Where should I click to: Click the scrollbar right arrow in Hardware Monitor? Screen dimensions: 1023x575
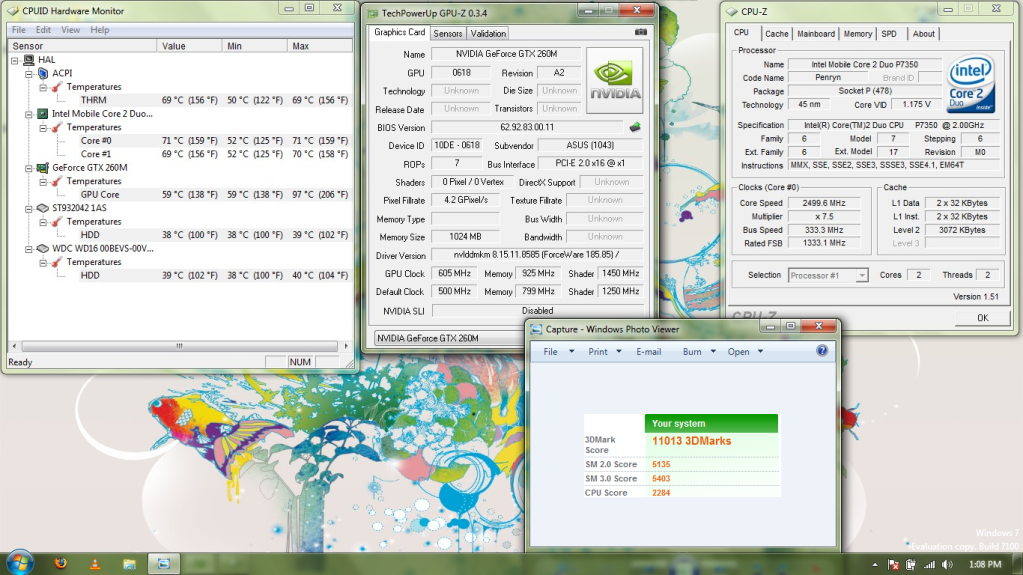[x=346, y=346]
